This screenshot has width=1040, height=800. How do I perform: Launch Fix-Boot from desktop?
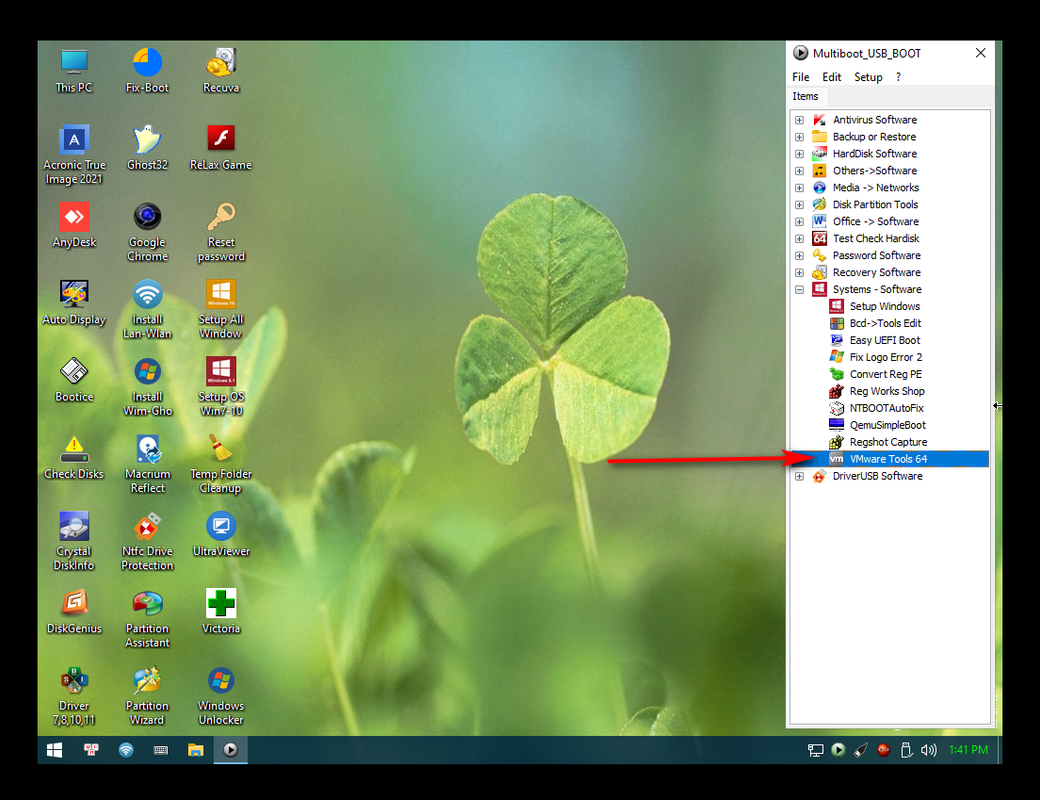click(x=147, y=70)
